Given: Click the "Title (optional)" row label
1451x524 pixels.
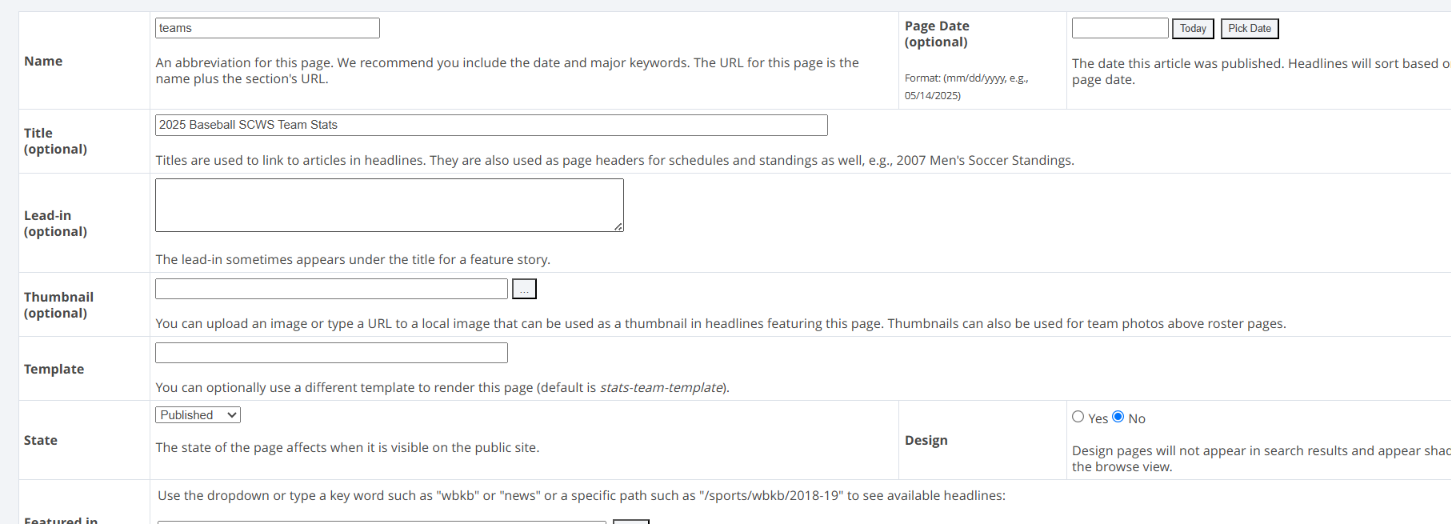Looking at the screenshot, I should pos(55,141).
